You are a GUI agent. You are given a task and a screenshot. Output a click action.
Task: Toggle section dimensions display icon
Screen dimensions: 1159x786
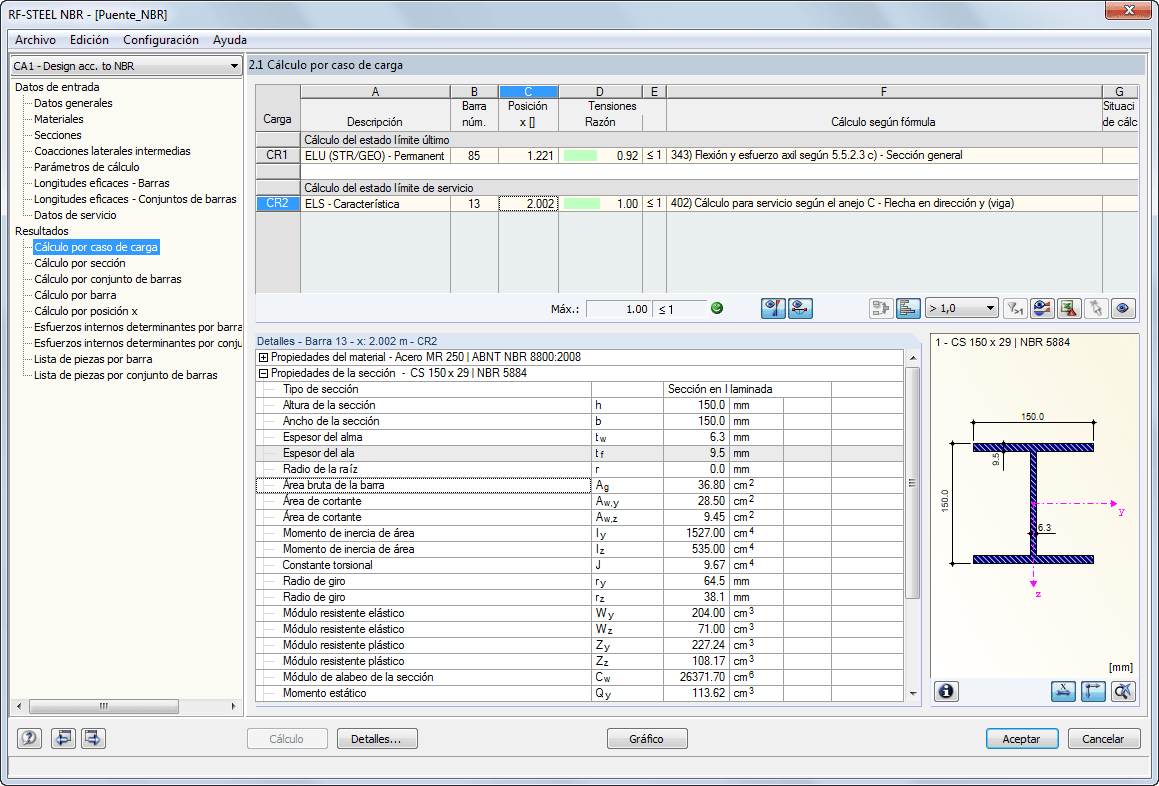(1063, 691)
